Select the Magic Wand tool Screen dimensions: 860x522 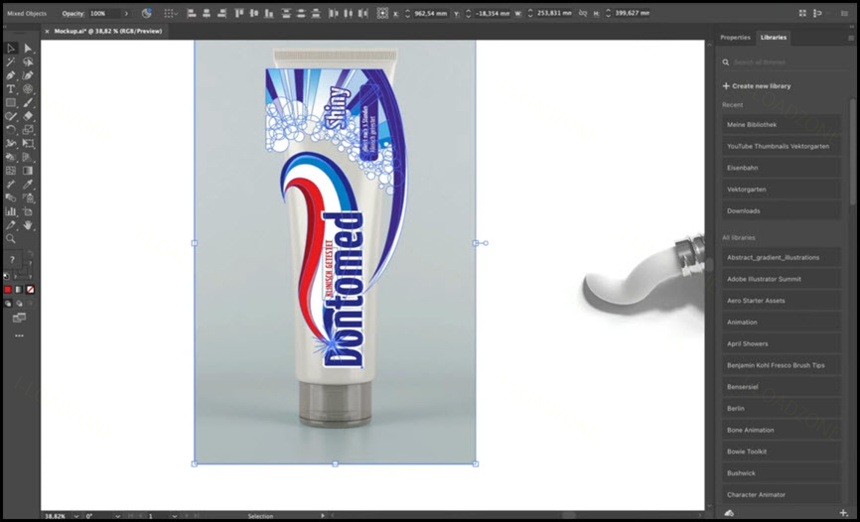(11, 62)
